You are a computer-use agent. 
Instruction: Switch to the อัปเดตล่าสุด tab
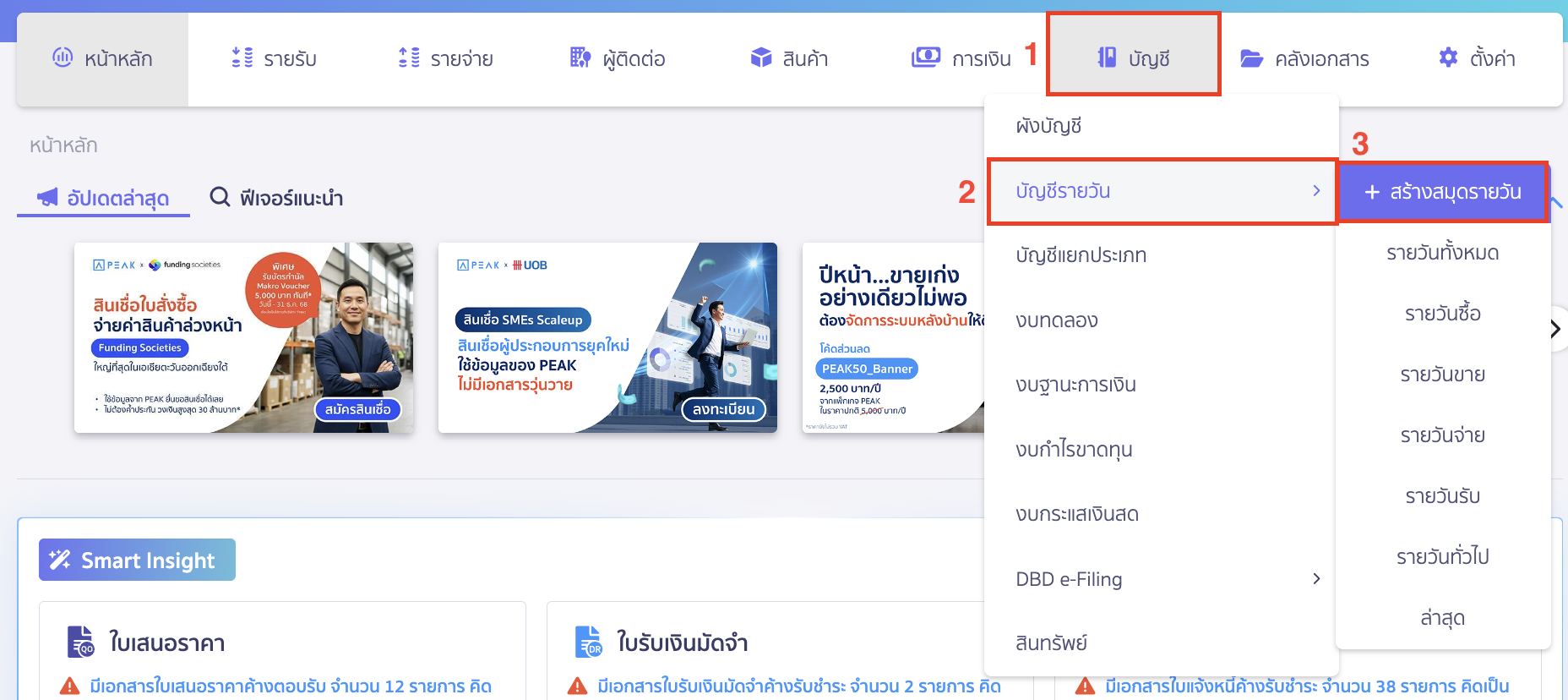pos(104,198)
